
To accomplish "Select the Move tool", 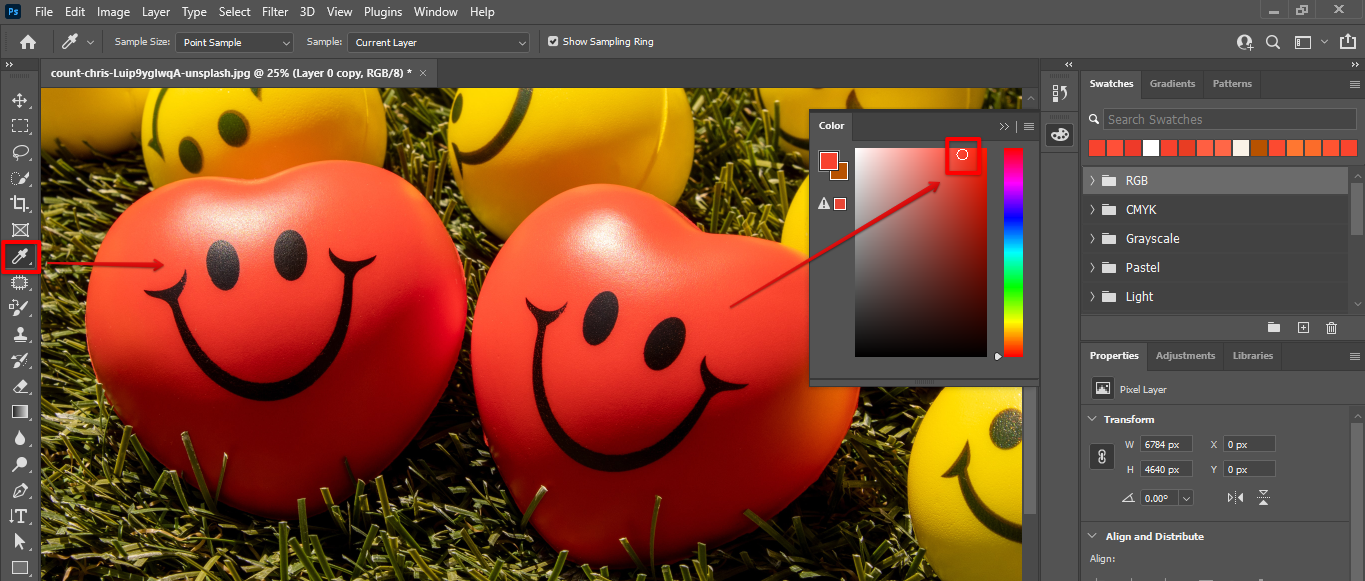I will (20, 101).
